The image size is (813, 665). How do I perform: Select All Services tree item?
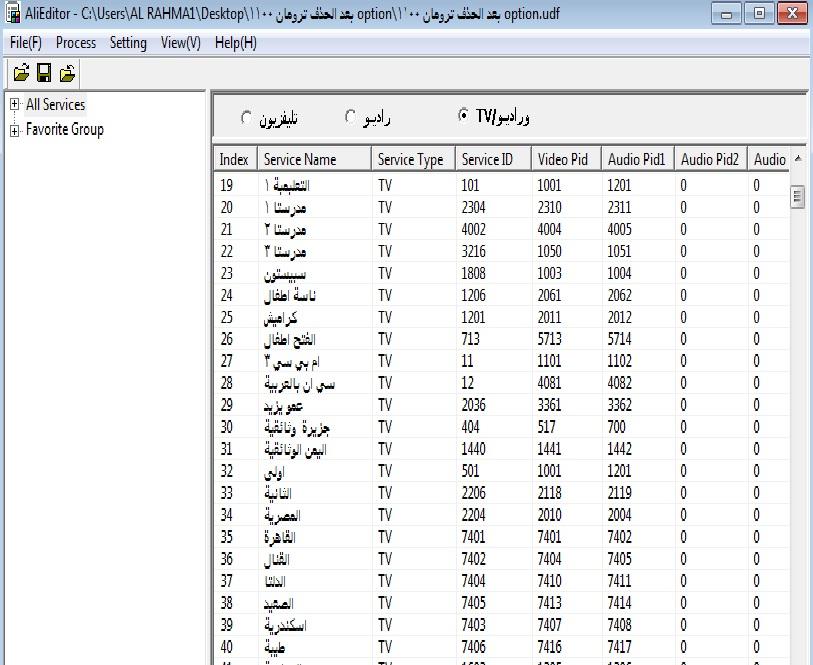pos(55,104)
